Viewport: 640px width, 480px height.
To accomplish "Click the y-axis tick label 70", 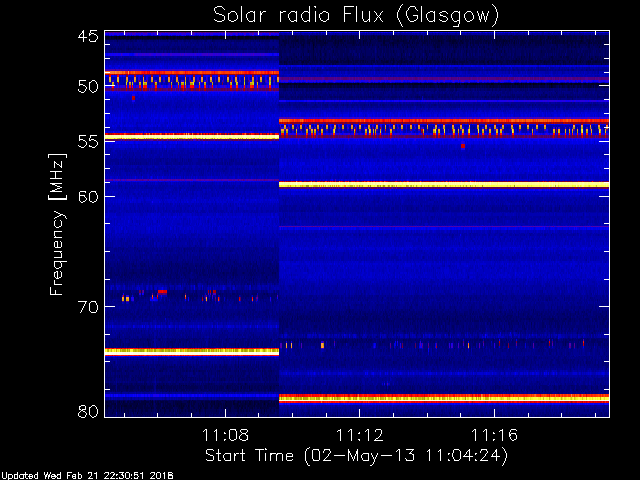I will [x=88, y=307].
